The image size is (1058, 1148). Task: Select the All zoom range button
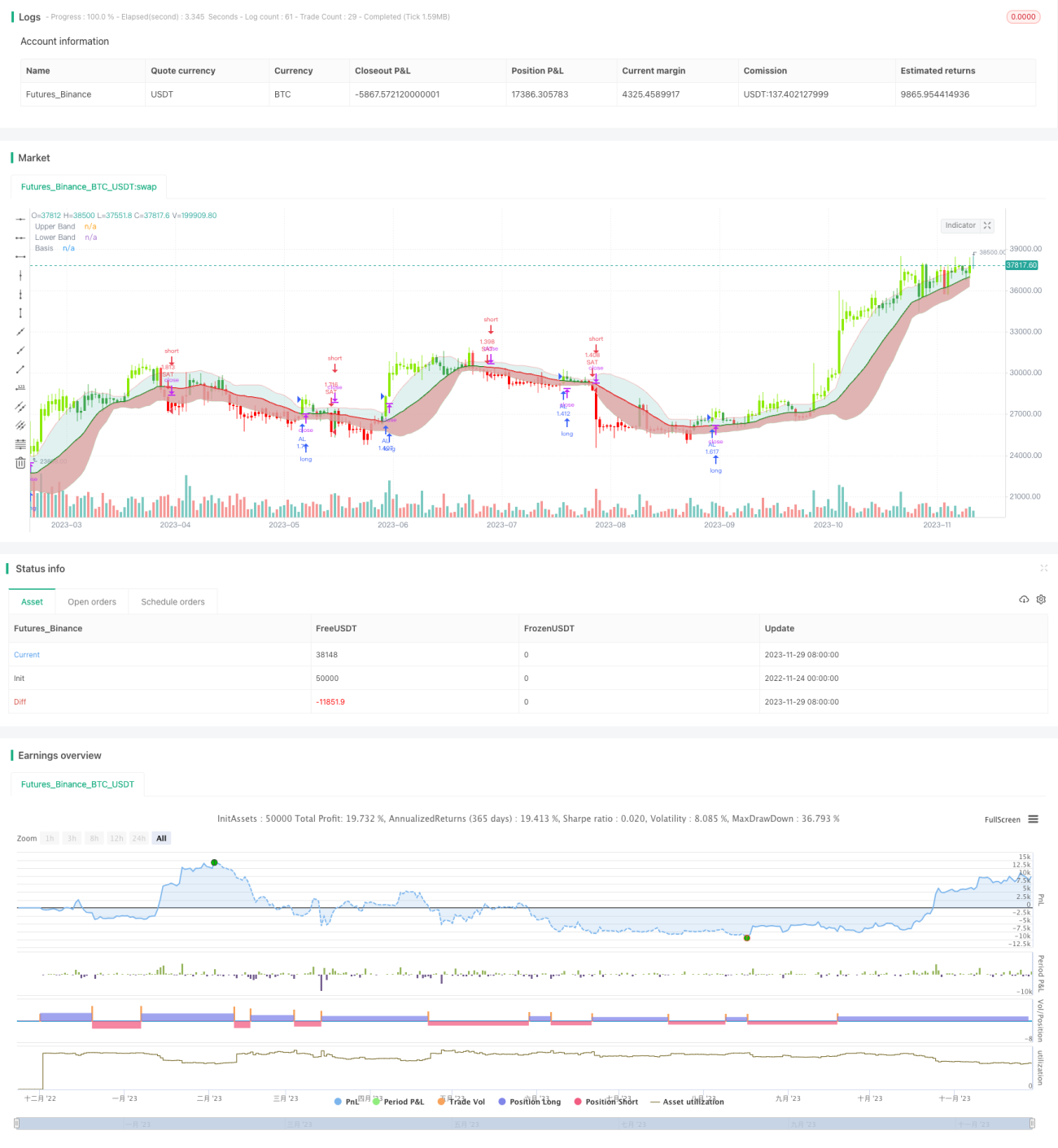click(x=161, y=838)
